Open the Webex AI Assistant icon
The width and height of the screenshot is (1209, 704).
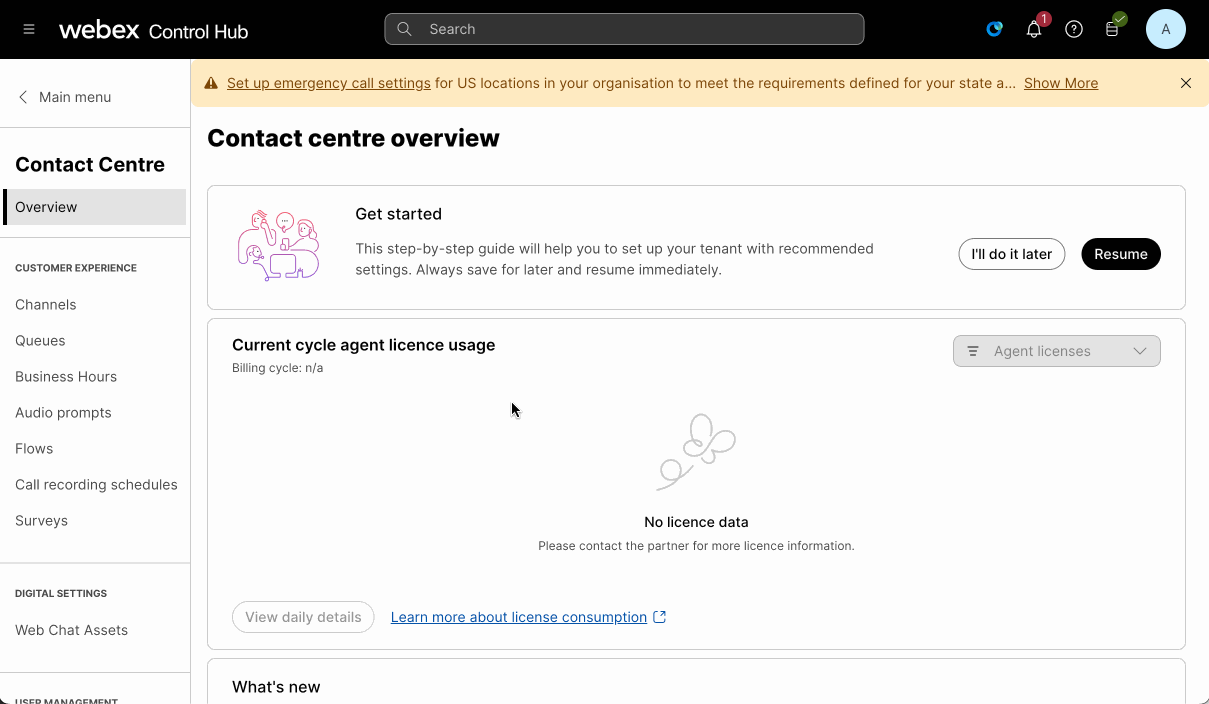[994, 30]
